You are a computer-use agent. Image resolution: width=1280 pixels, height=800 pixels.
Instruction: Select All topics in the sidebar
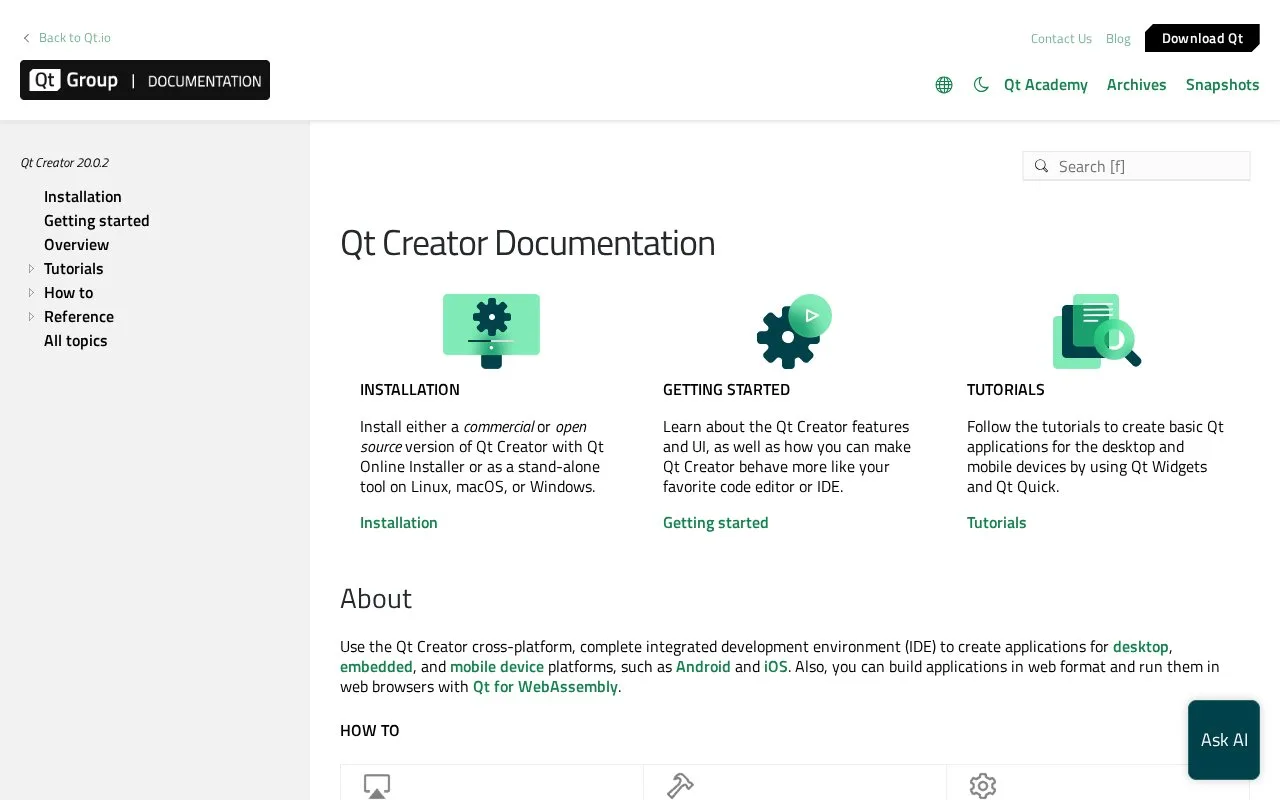pyautogui.click(x=76, y=341)
